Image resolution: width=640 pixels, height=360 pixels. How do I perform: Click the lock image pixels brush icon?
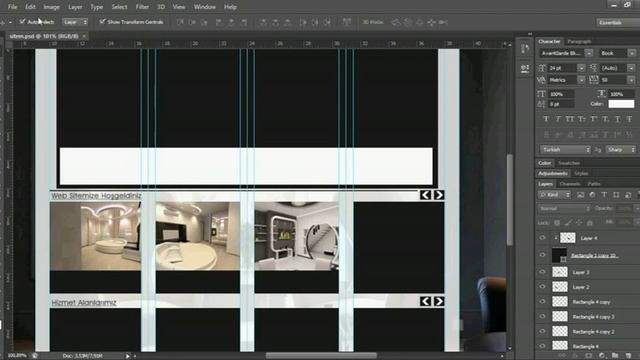[x=568, y=223]
